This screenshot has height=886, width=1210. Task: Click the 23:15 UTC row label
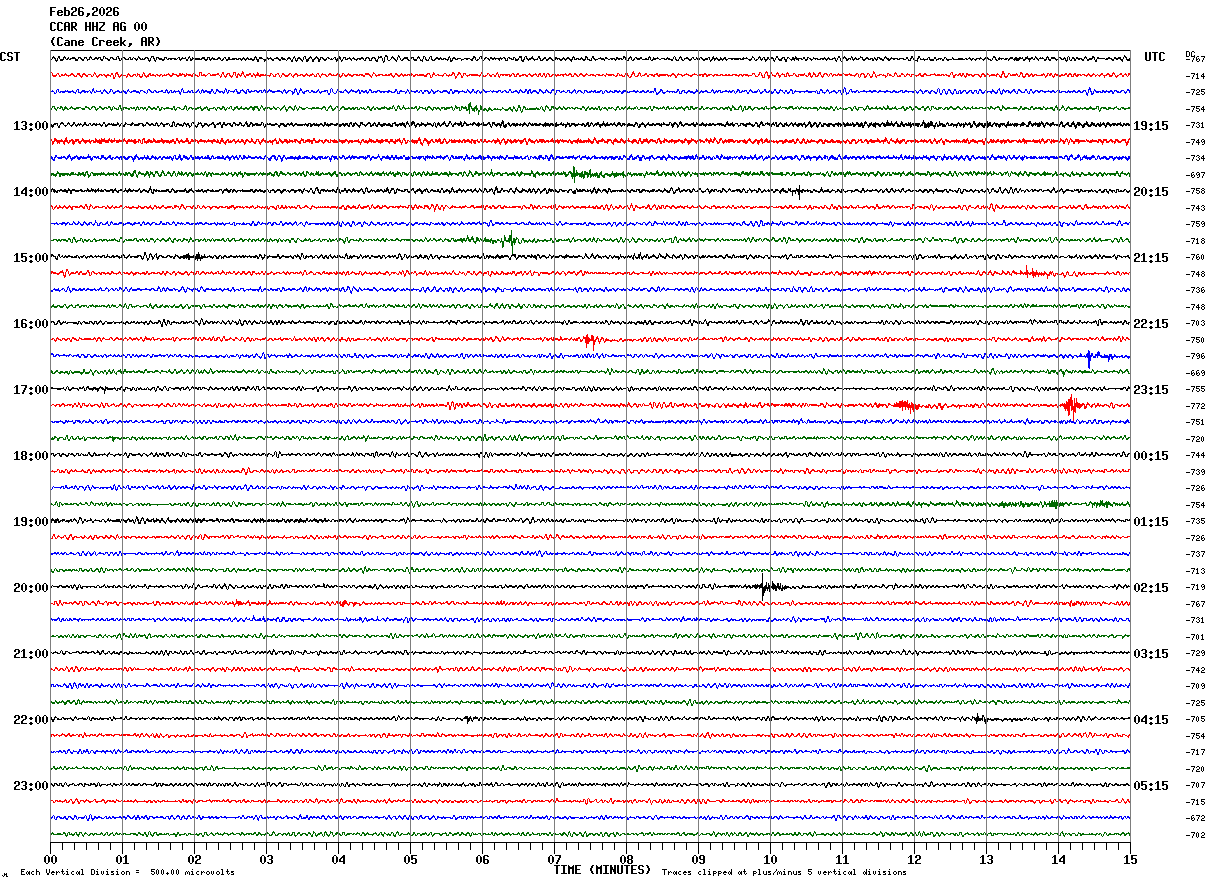(x=1151, y=389)
